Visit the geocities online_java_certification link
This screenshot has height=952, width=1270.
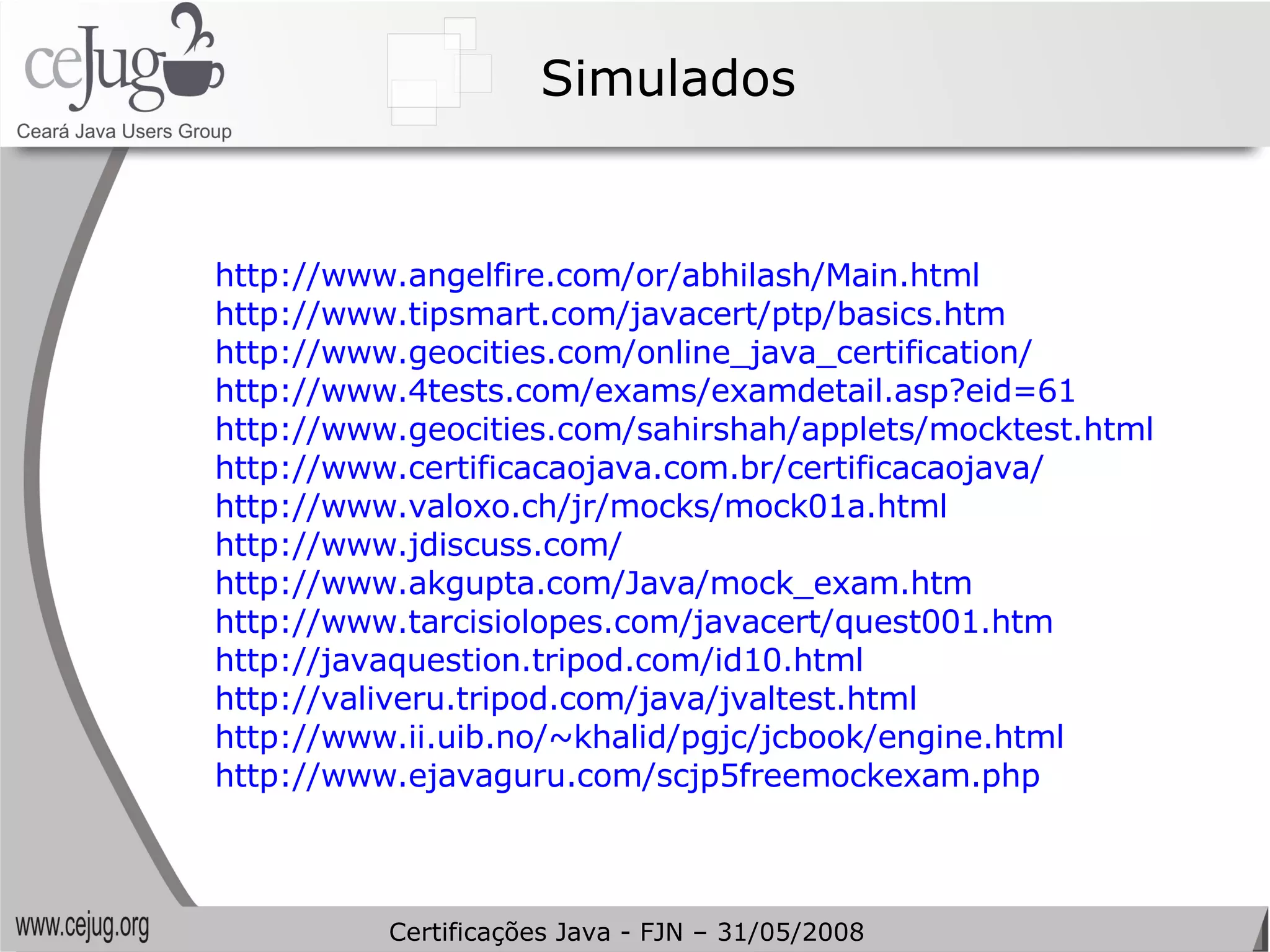click(x=623, y=353)
